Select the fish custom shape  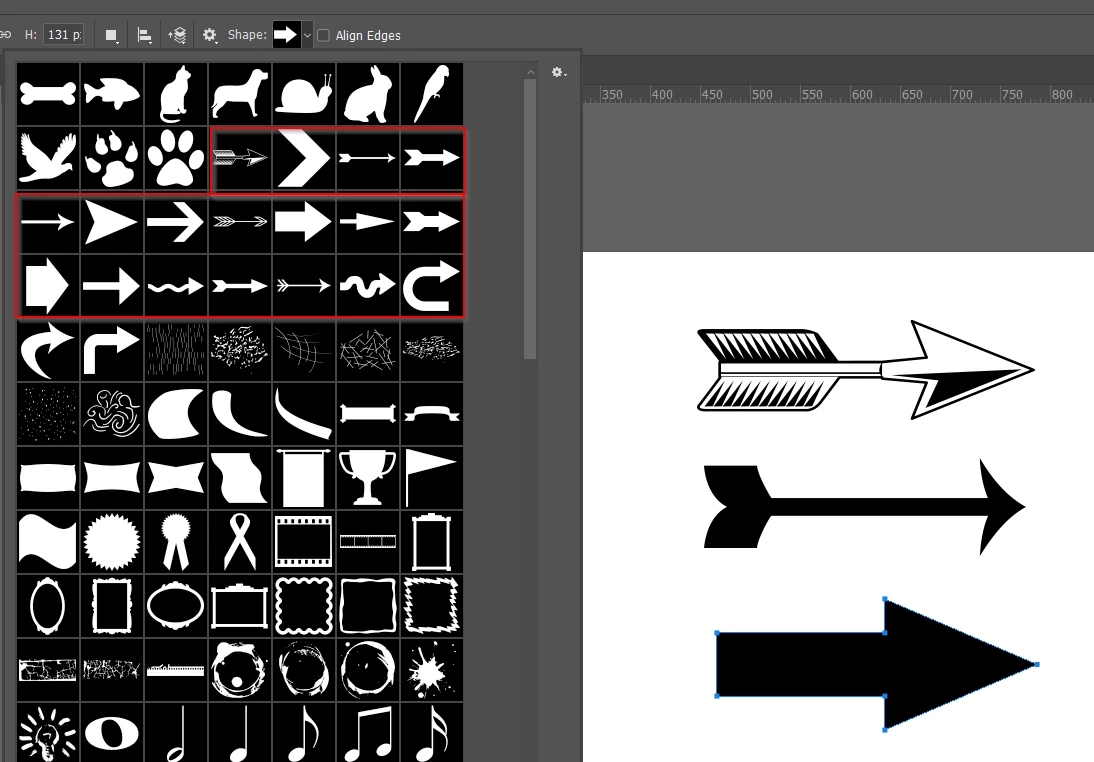coord(112,94)
